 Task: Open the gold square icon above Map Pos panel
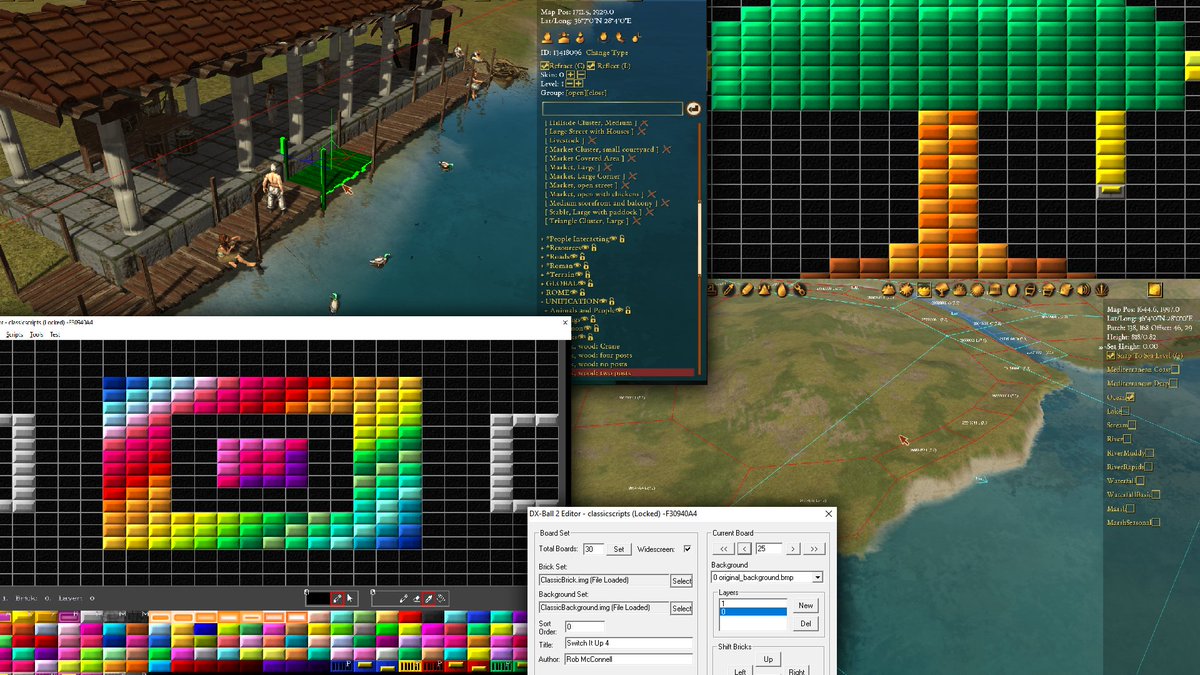pos(1155,290)
